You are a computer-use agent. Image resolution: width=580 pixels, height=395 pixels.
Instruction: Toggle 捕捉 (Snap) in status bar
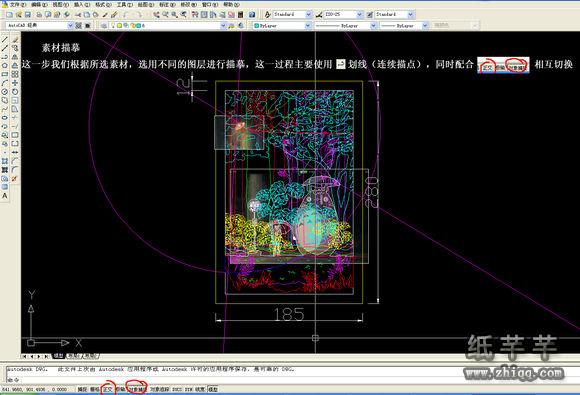pyautogui.click(x=82, y=389)
